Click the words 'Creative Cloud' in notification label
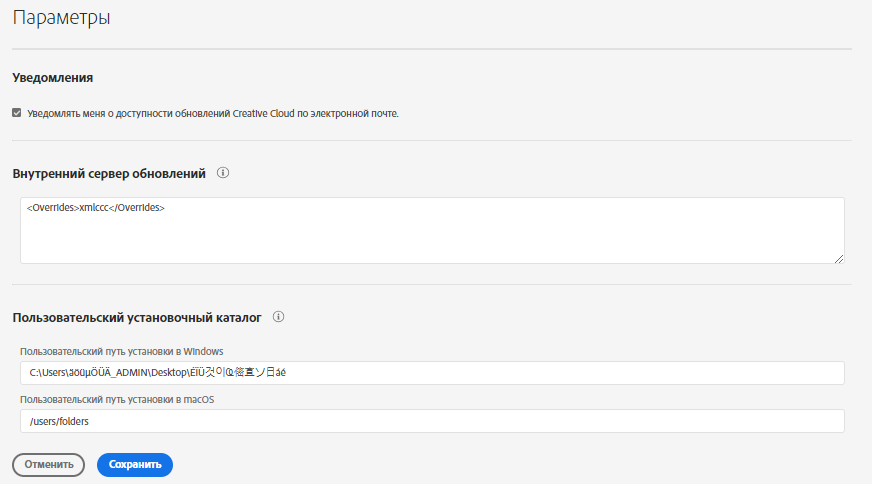Screen dimensions: 872x484 [x=265, y=113]
